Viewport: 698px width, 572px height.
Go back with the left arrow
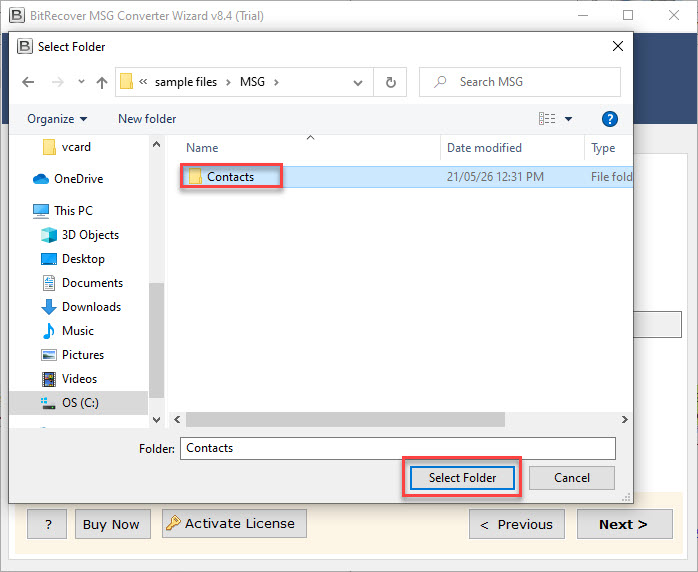[x=28, y=82]
